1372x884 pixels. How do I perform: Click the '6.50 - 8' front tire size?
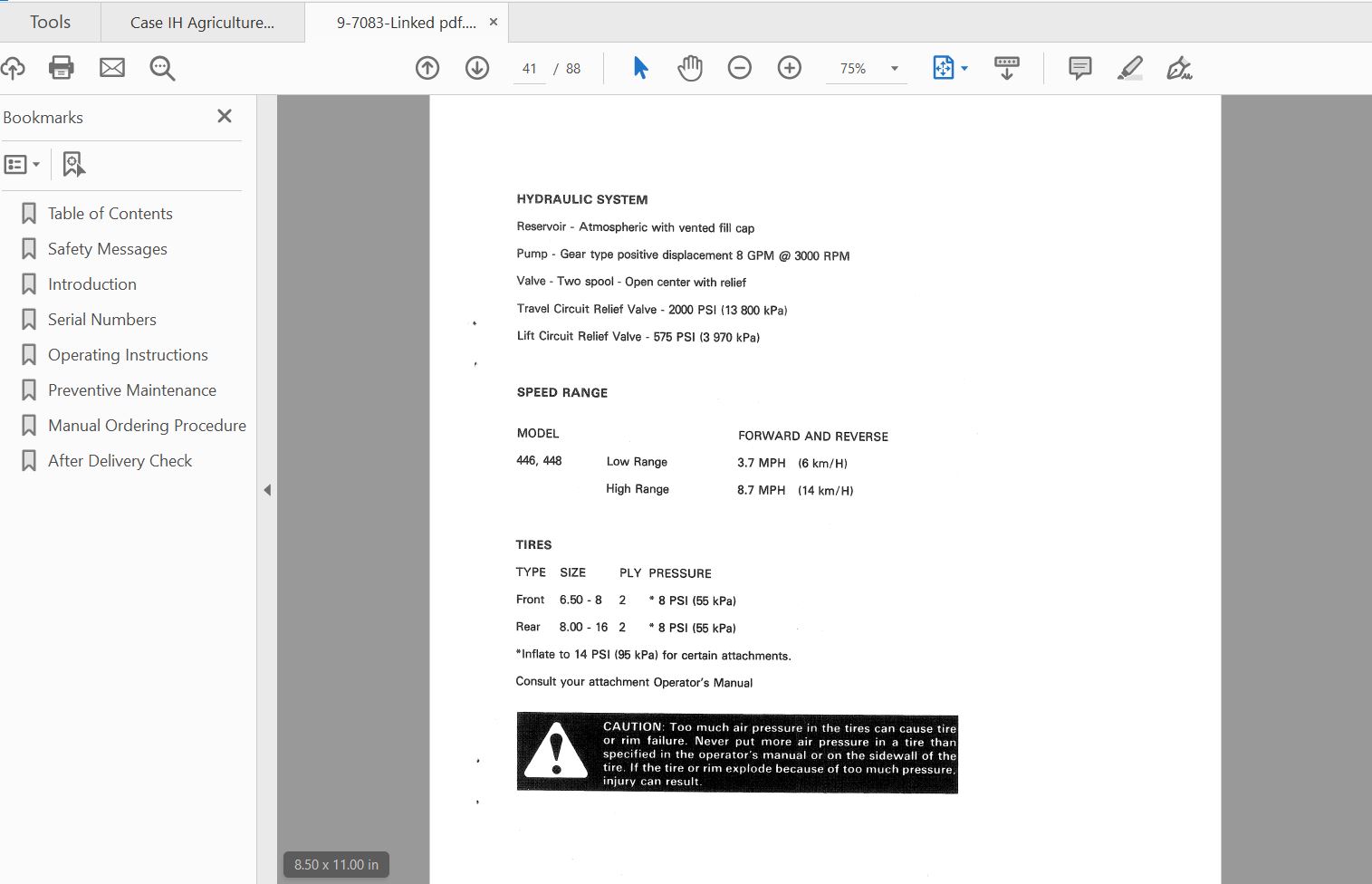coord(580,600)
